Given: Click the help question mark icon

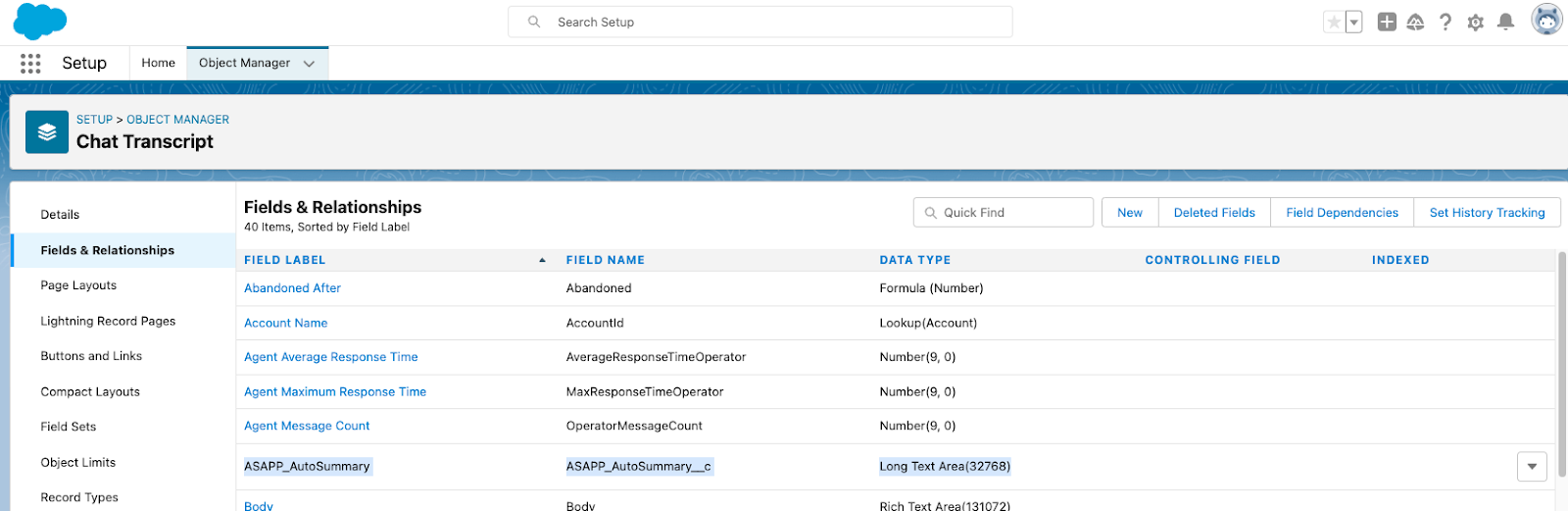Looking at the screenshot, I should click(x=1445, y=23).
